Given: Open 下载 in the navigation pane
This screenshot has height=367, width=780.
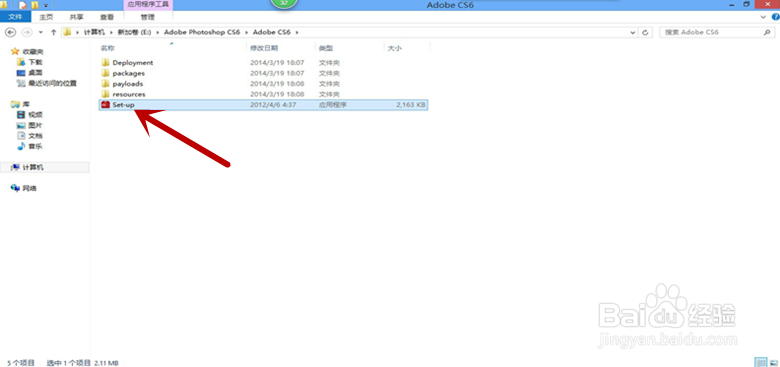Looking at the screenshot, I should point(35,62).
